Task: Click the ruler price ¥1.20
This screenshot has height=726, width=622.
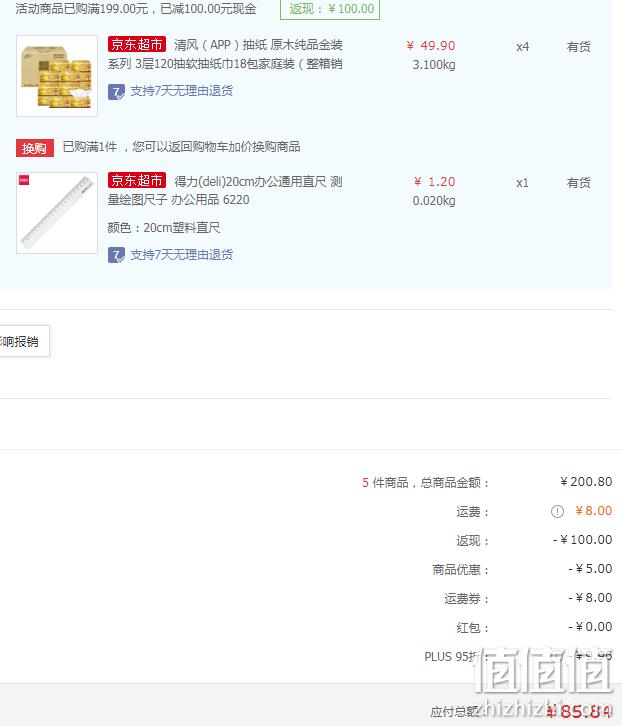Action: pyautogui.click(x=434, y=182)
